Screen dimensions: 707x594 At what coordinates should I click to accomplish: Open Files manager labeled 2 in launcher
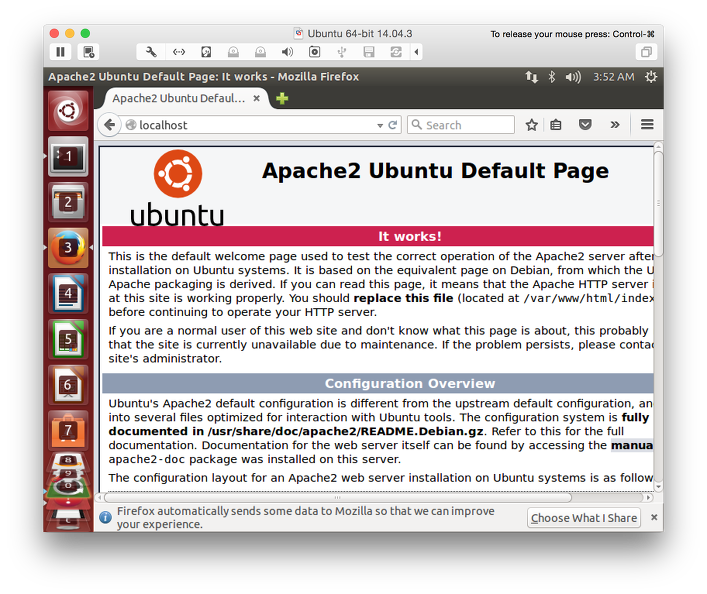tap(68, 202)
